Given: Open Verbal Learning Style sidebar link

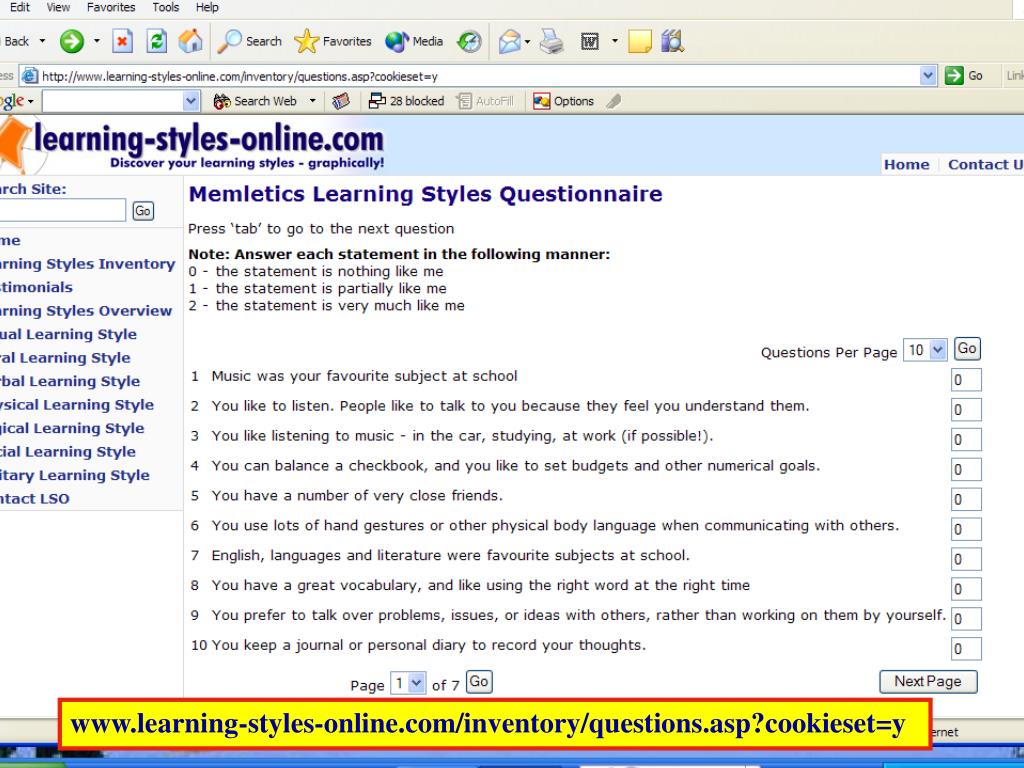Looking at the screenshot, I should (70, 381).
